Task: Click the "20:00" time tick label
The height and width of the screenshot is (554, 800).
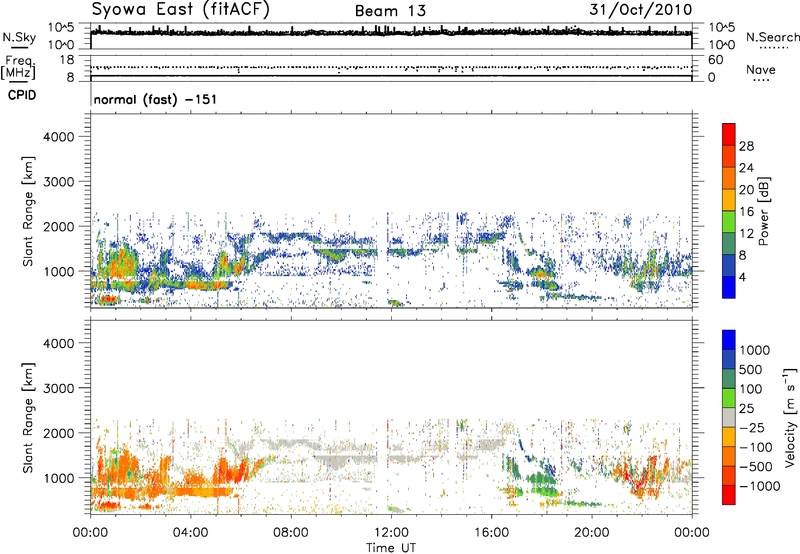Action: tap(591, 533)
